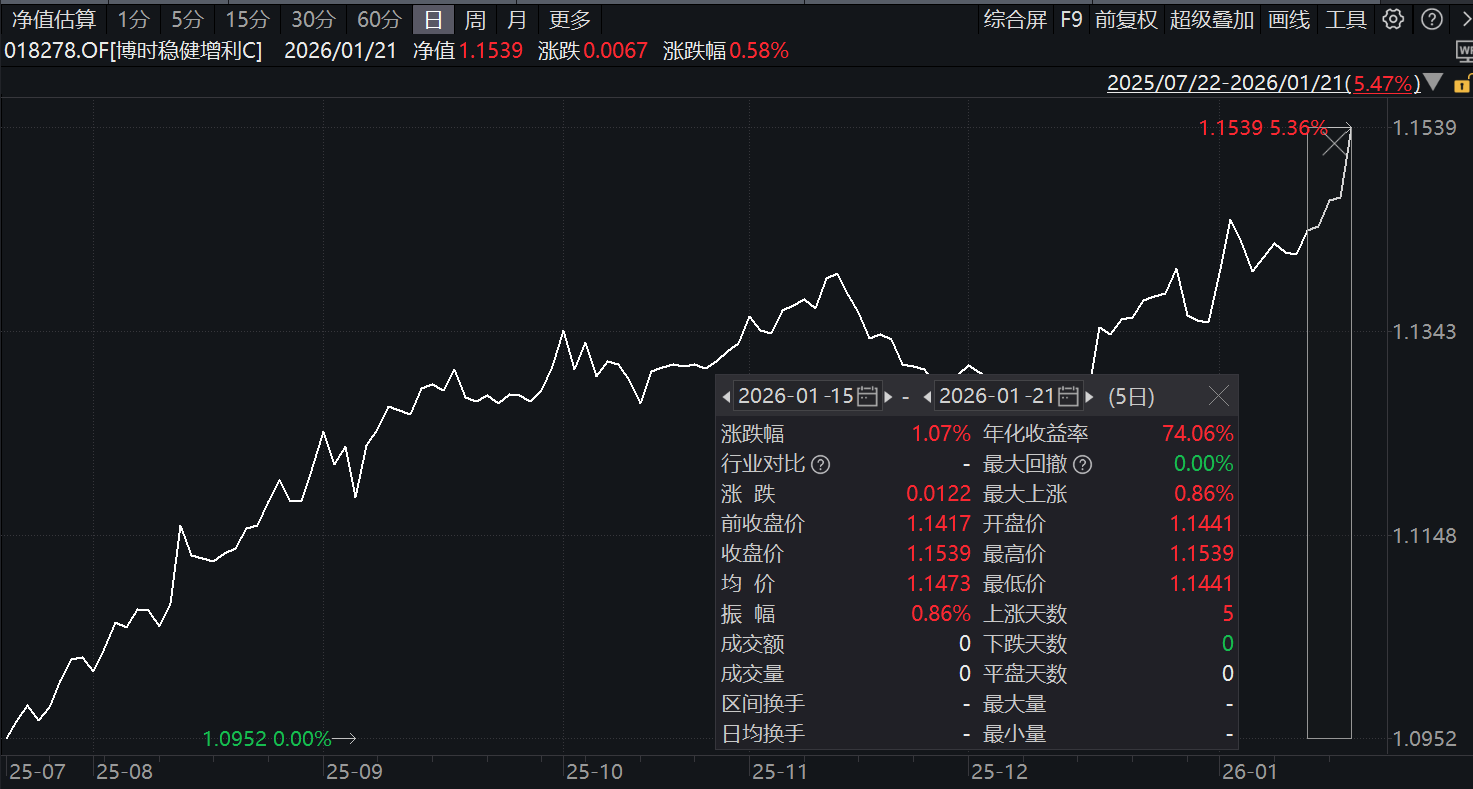Viewport: 1473px width, 789px height.
Task: Click the 前收盘价 value 1.1417
Action: 939,524
